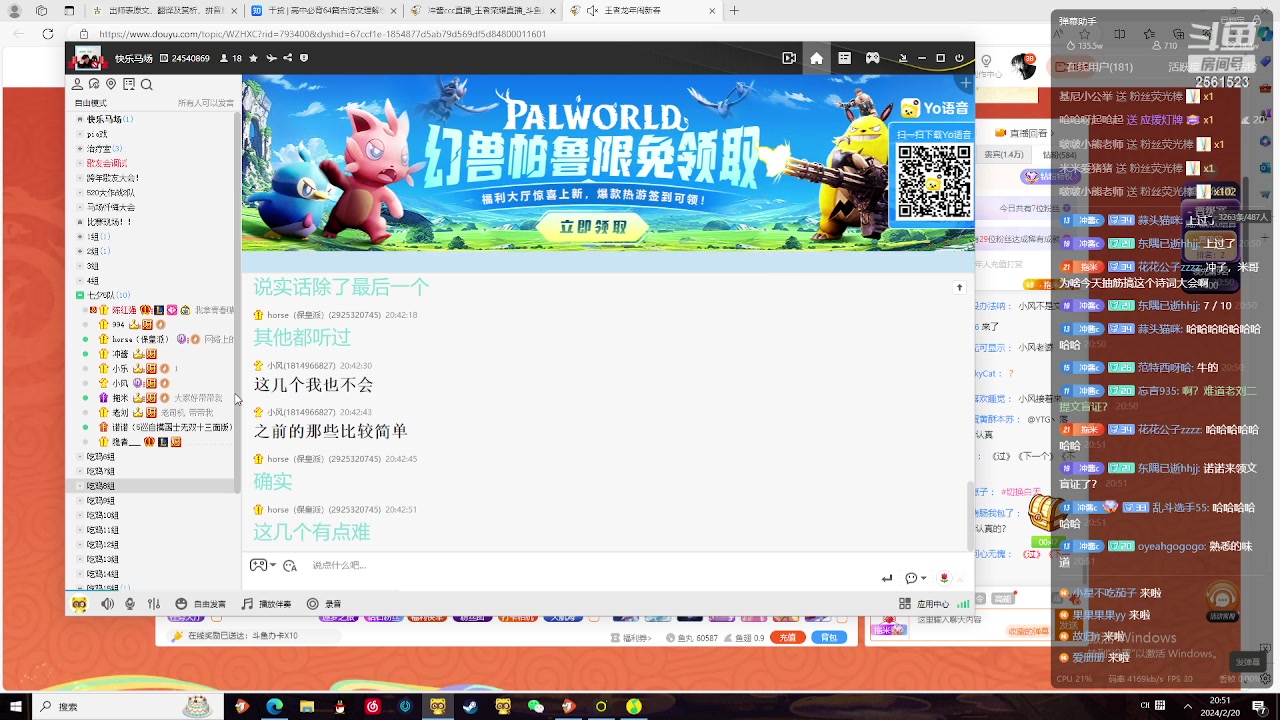Select user 小风 in channel member list
This screenshot has height=720, width=1280.
(x=120, y=383)
